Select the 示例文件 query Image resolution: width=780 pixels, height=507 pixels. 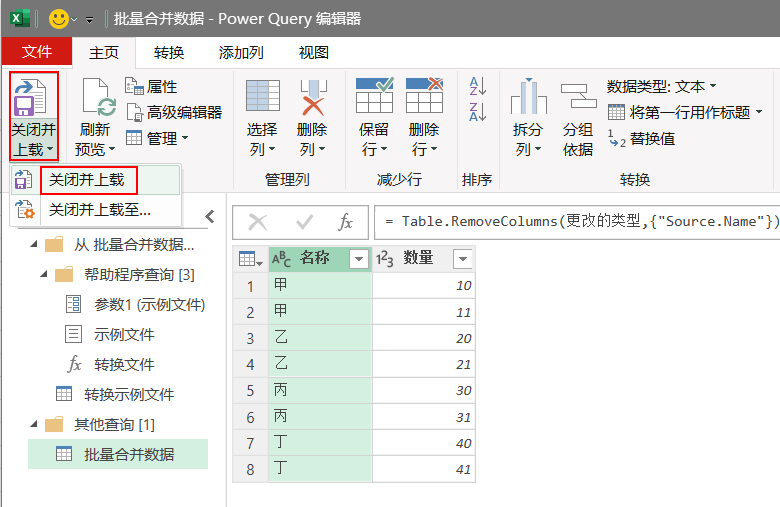[110, 334]
